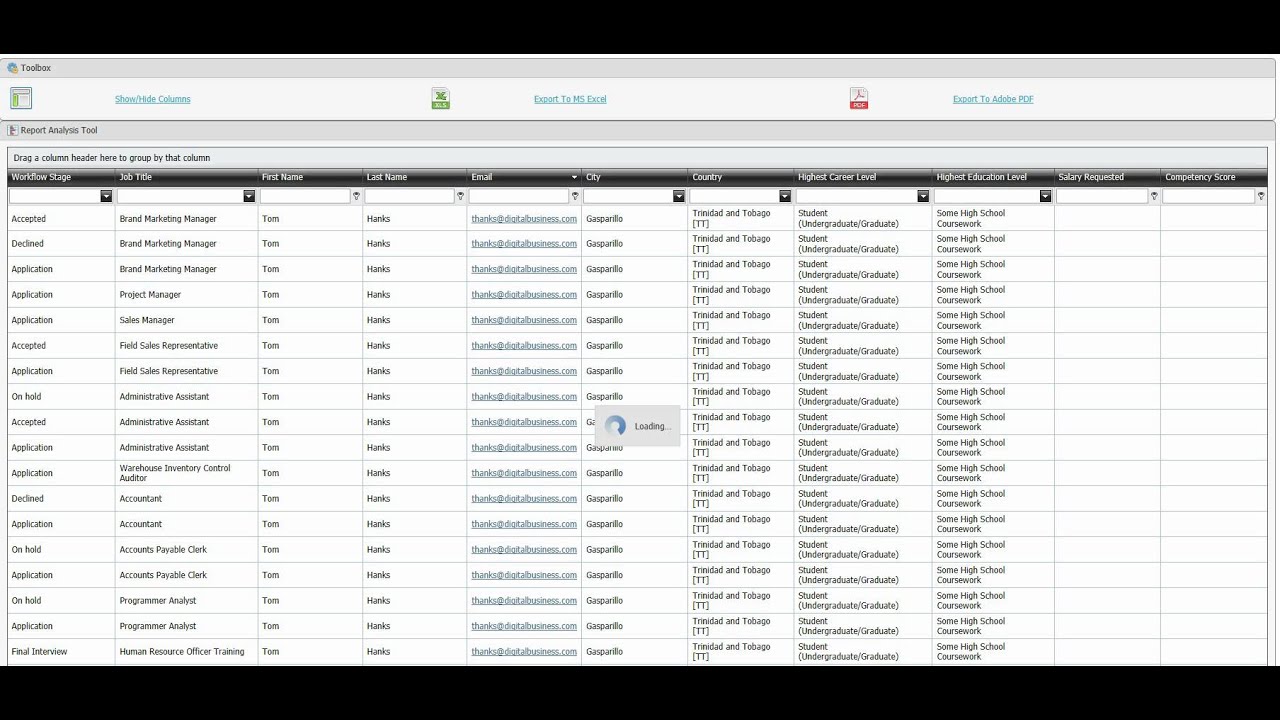Click the Show/Hide Columns table icon
The width and height of the screenshot is (1280, 720).
point(21,98)
